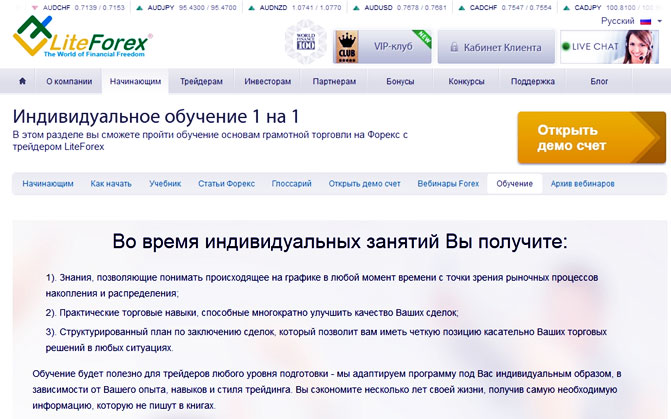Click the live chat operator photo

pos(639,47)
